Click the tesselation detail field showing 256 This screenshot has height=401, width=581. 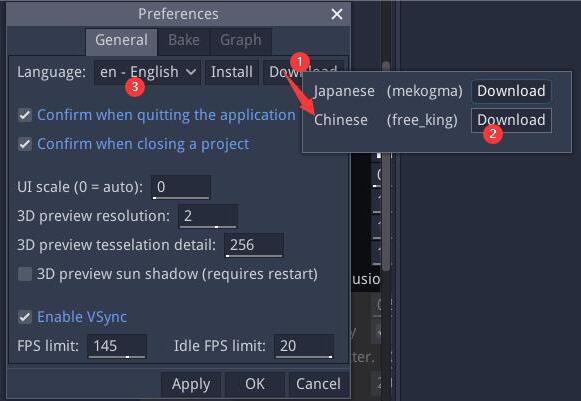(x=254, y=245)
